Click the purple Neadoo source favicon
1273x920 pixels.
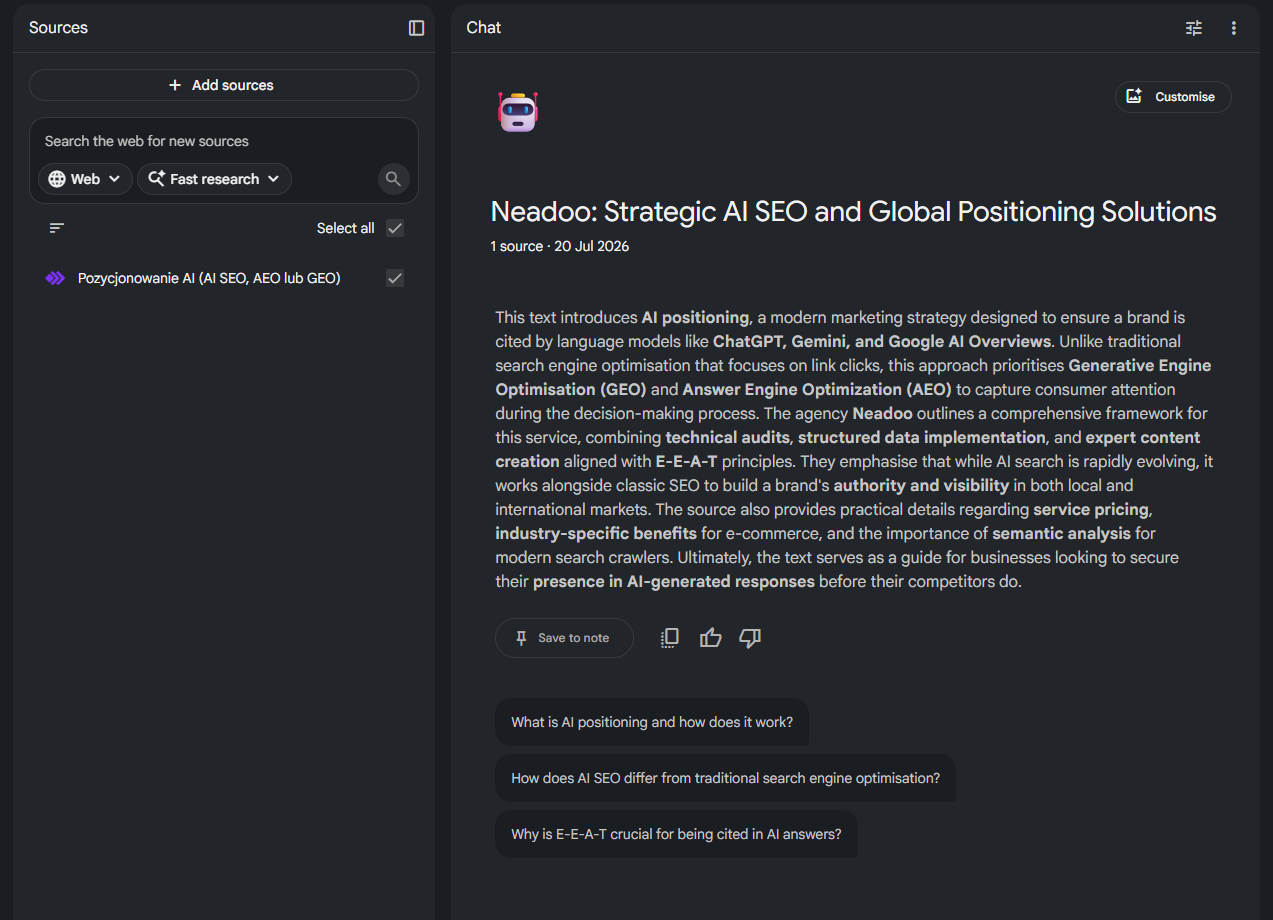click(x=55, y=278)
